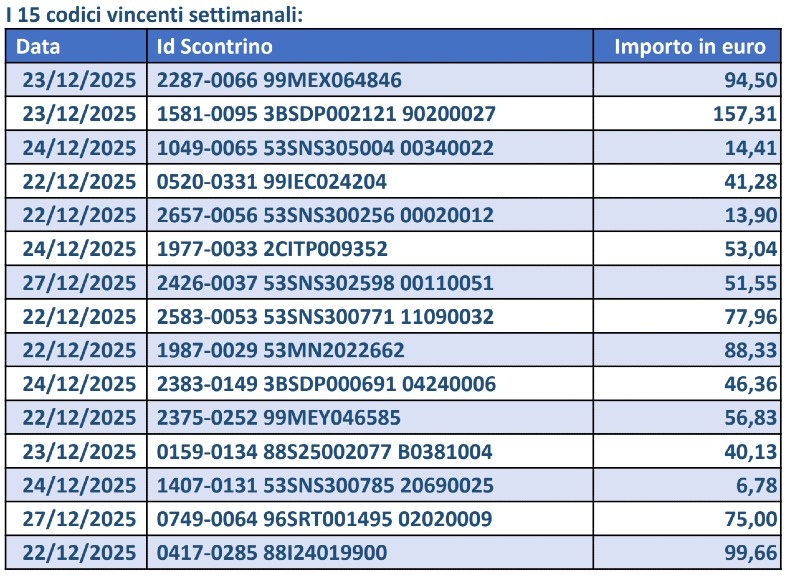Select receipt ID 2583-0053 53SNS300771 11090032
Viewport: 800px width, 584px height.
tap(325, 317)
